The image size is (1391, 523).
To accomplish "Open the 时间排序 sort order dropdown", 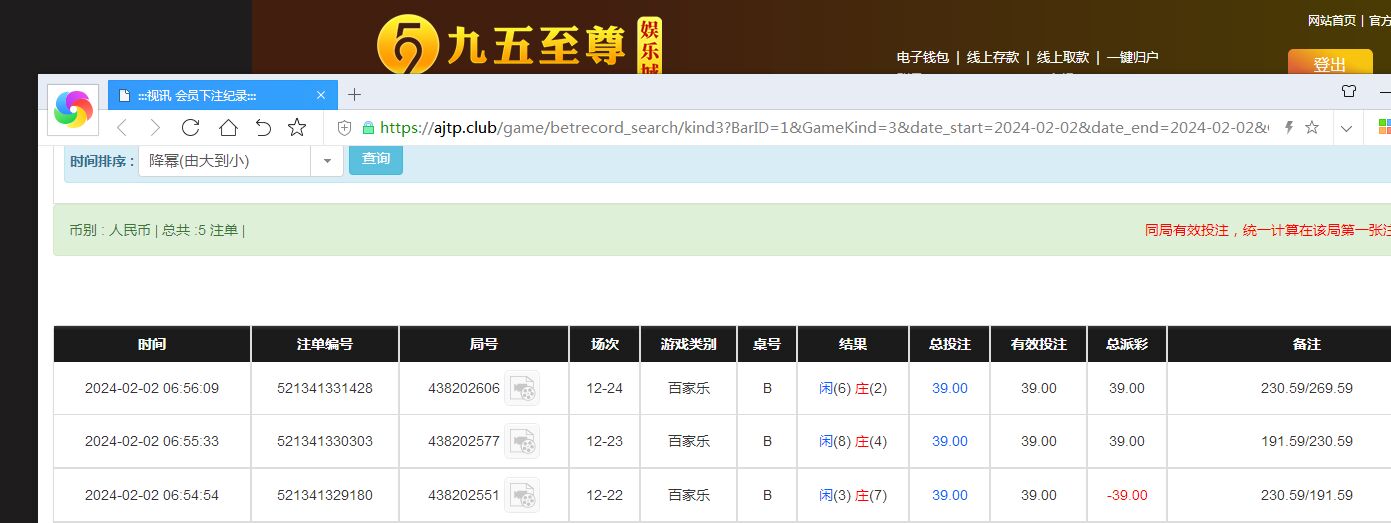I will pyautogui.click(x=240, y=160).
